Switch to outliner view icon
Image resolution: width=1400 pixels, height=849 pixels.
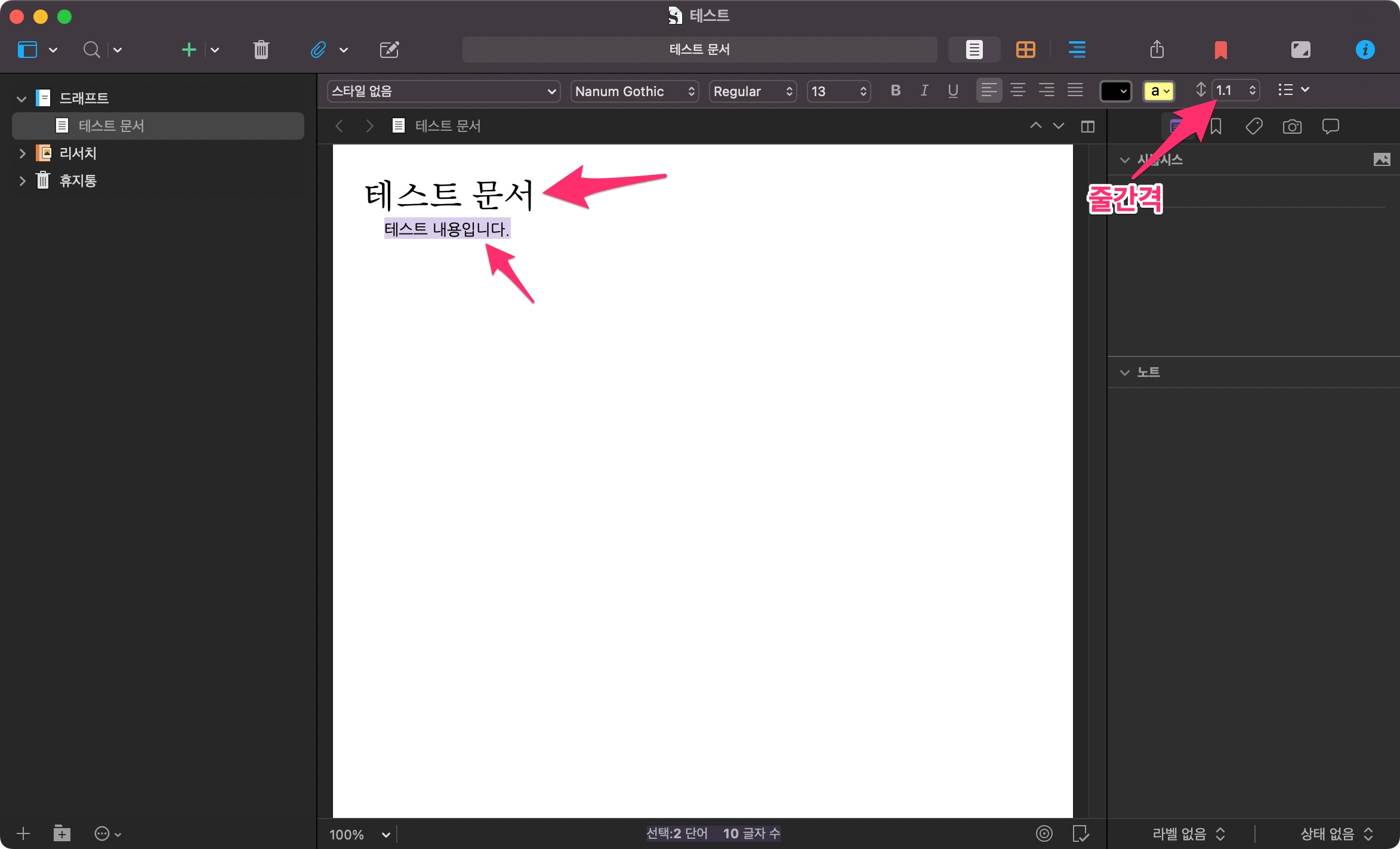1077,50
